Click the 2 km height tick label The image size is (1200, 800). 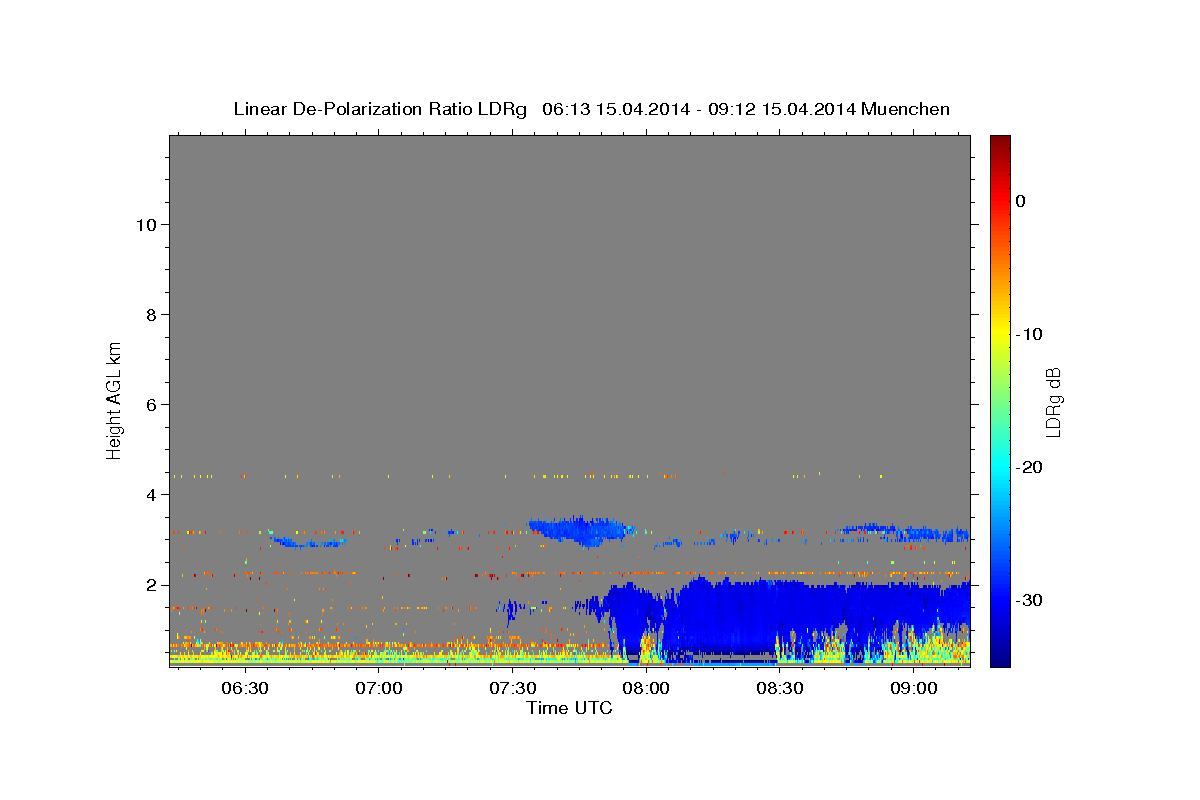pyautogui.click(x=150, y=585)
